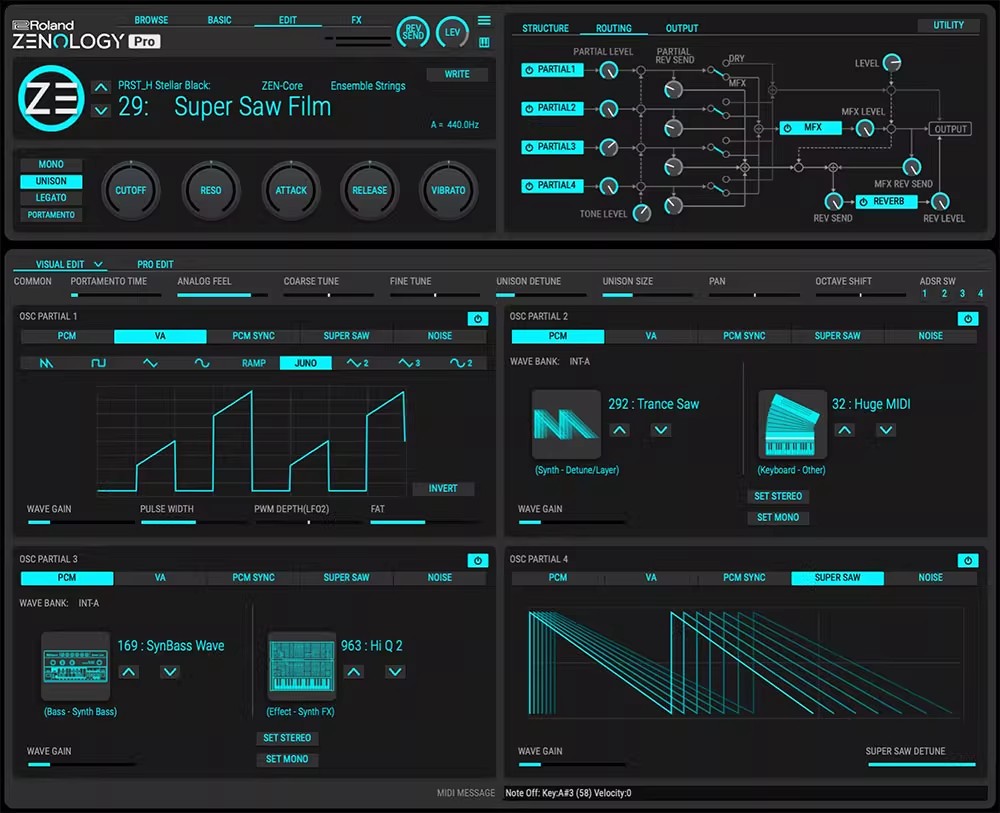Click the Huge MIDI keyboard wave icon
The width and height of the screenshot is (1000, 813).
[792, 425]
